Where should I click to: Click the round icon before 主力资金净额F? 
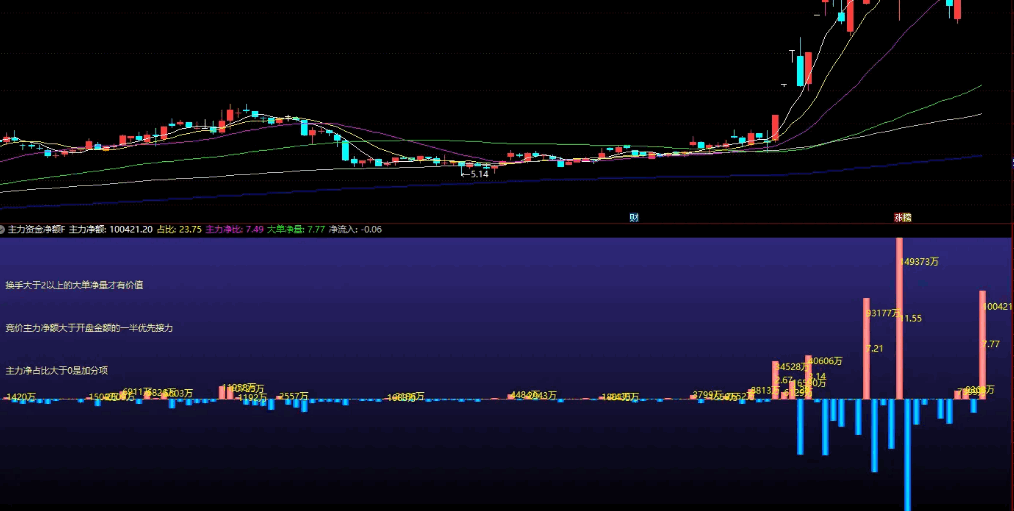[3, 230]
